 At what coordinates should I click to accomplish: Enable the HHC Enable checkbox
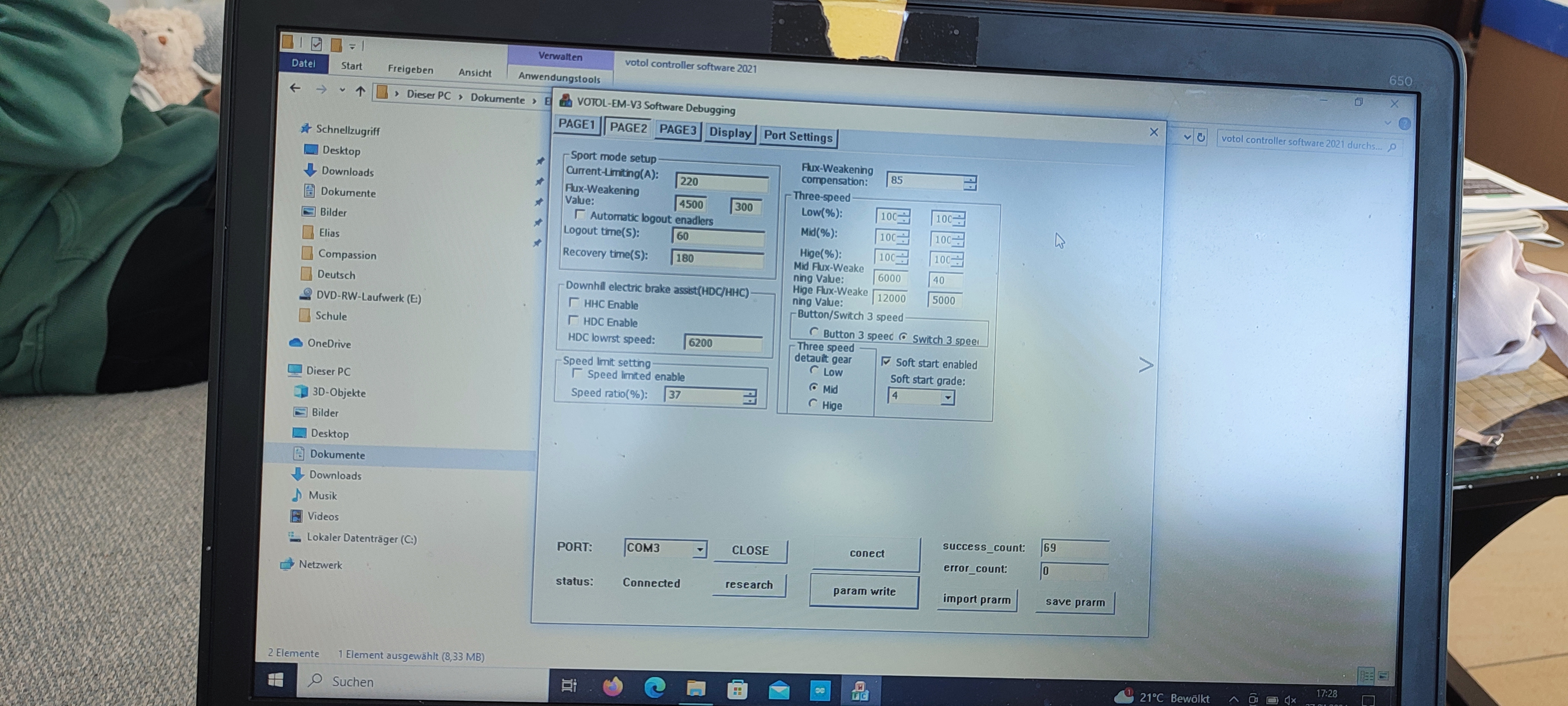coord(573,303)
